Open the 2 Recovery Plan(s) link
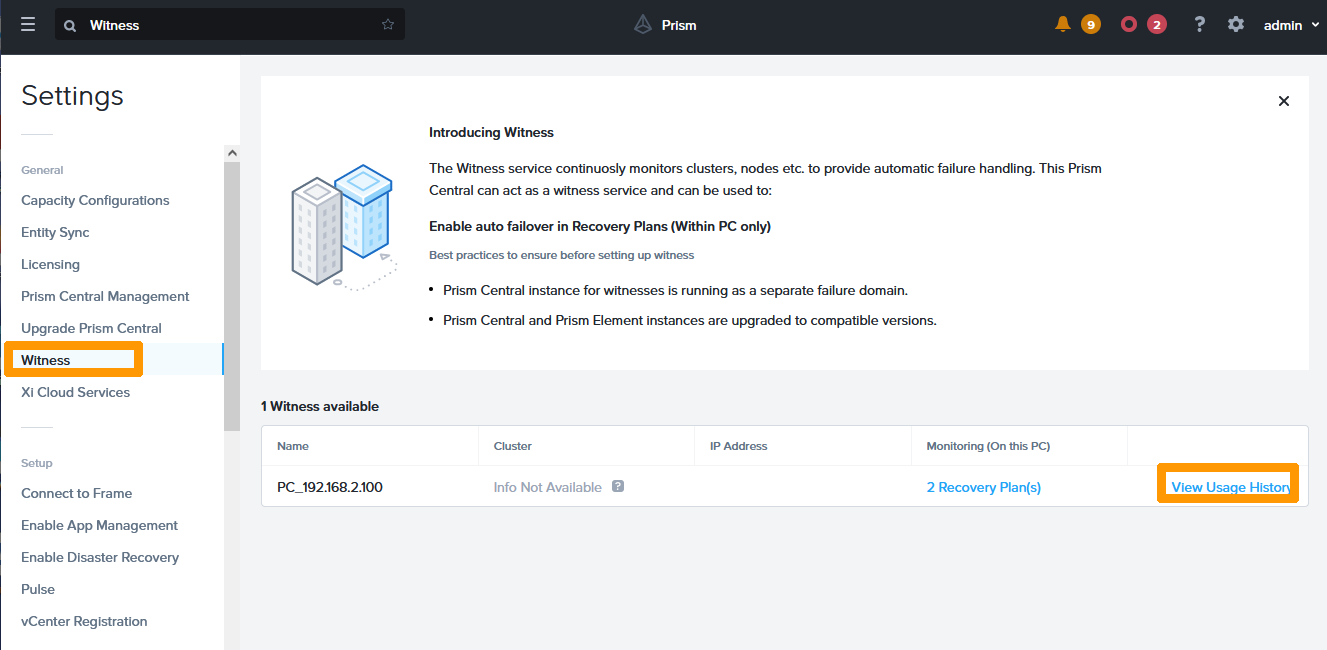The image size is (1327, 650). point(983,487)
